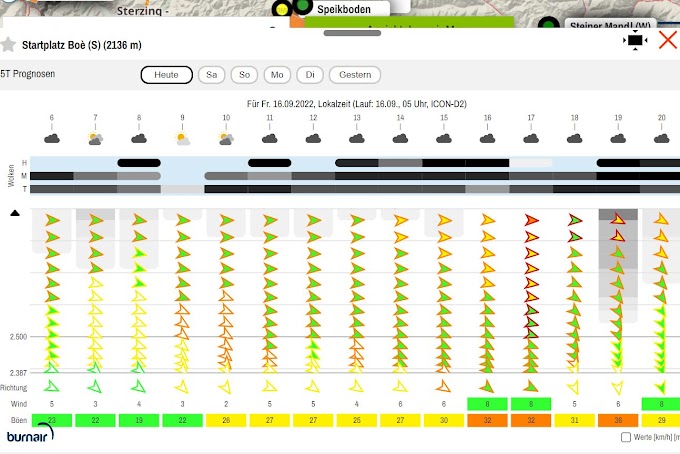Close the forecast panel with red X

[x=668, y=40]
